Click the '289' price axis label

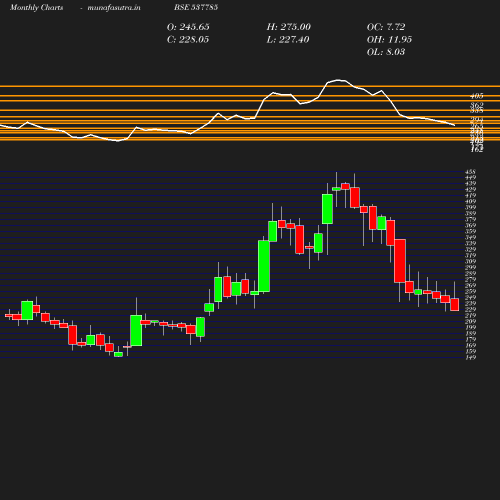[470, 274]
